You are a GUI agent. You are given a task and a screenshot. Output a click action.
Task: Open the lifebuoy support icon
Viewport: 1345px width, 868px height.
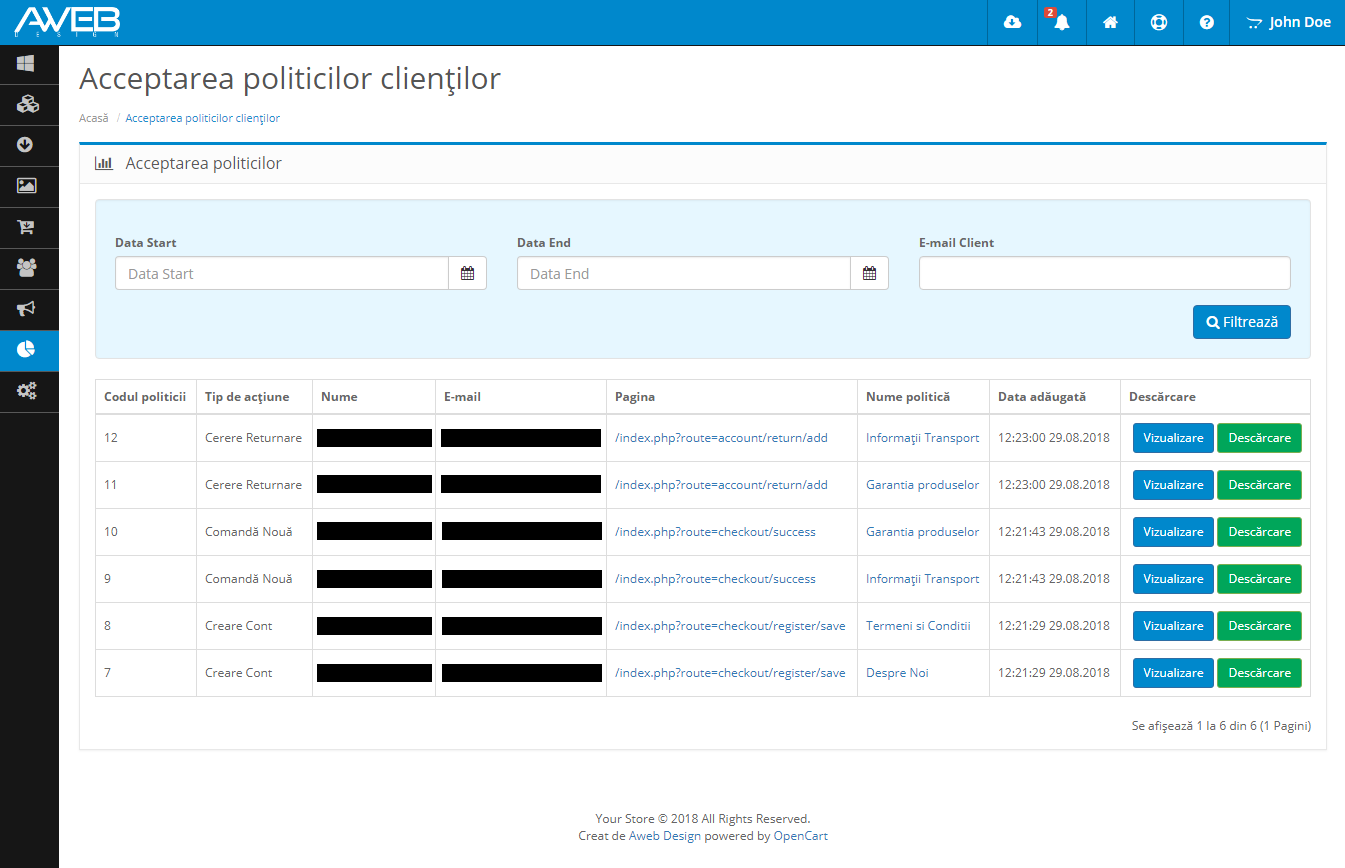coord(1159,22)
